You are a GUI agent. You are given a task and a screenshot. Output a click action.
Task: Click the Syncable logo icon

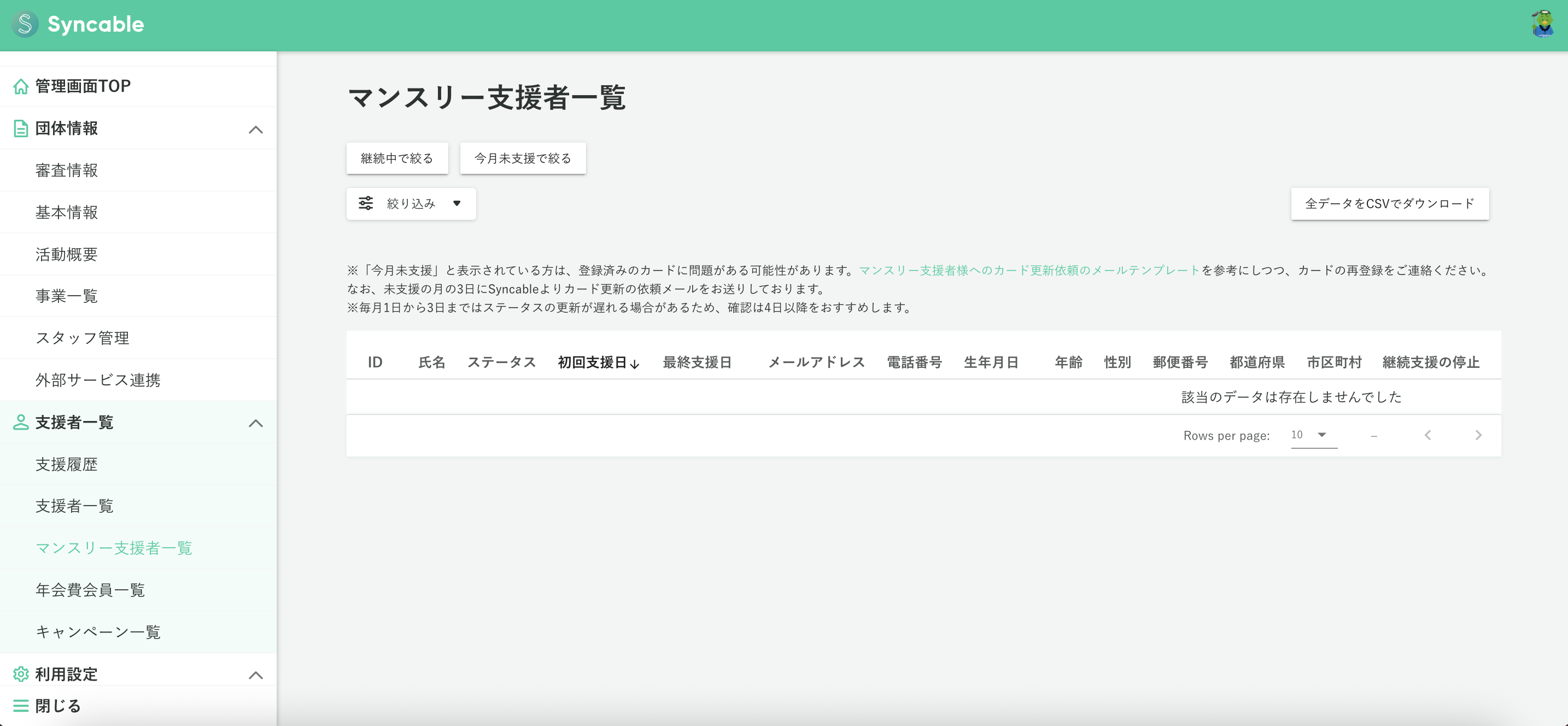[x=25, y=25]
